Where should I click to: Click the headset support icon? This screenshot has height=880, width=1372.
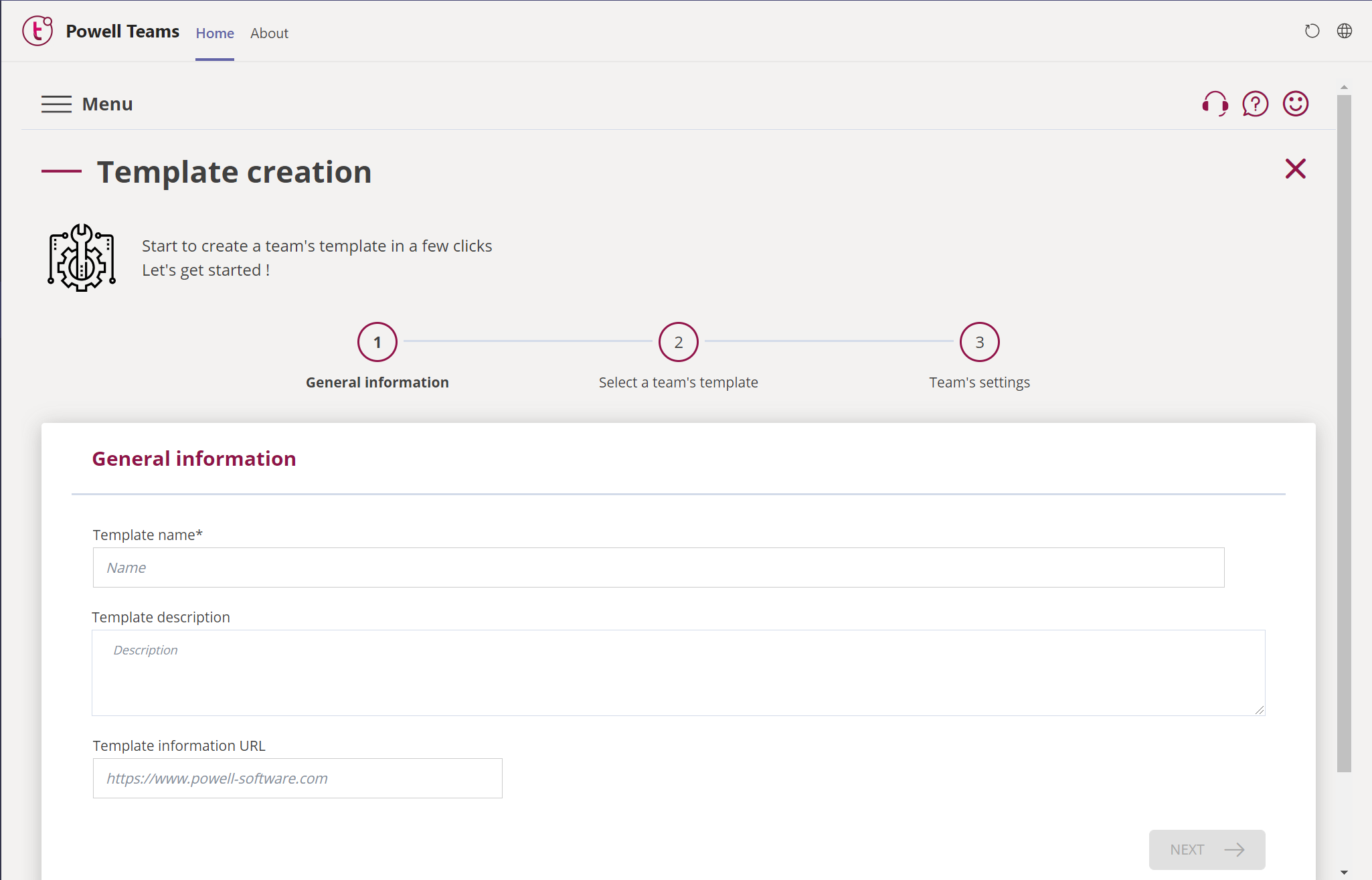tap(1215, 104)
